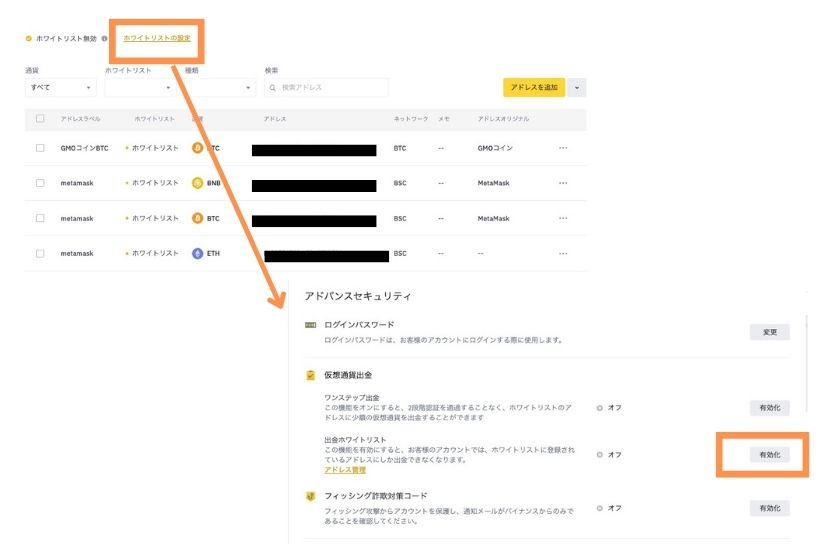840x560 pixels.
Task: Open the ホワイトリスト filter dropdown
Action: (x=140, y=87)
